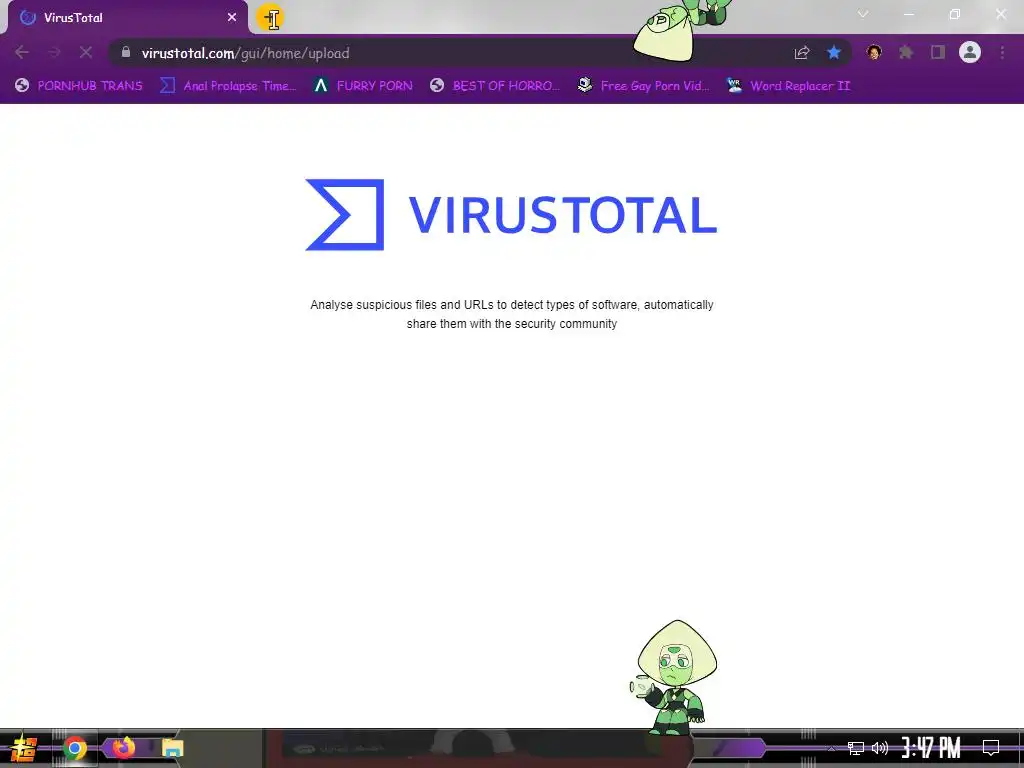
Task: Switch to Google Chrome on the taskbar
Action: tap(75, 748)
